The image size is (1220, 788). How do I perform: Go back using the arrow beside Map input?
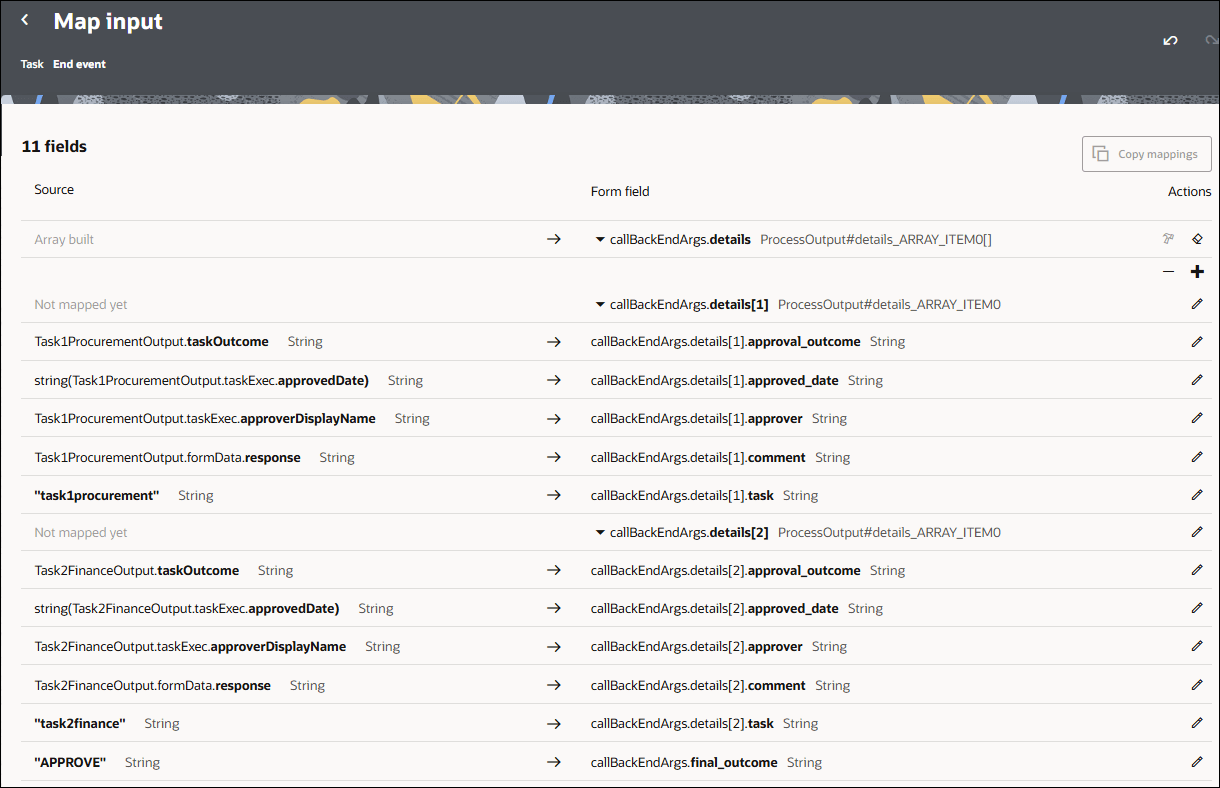[x=25, y=20]
